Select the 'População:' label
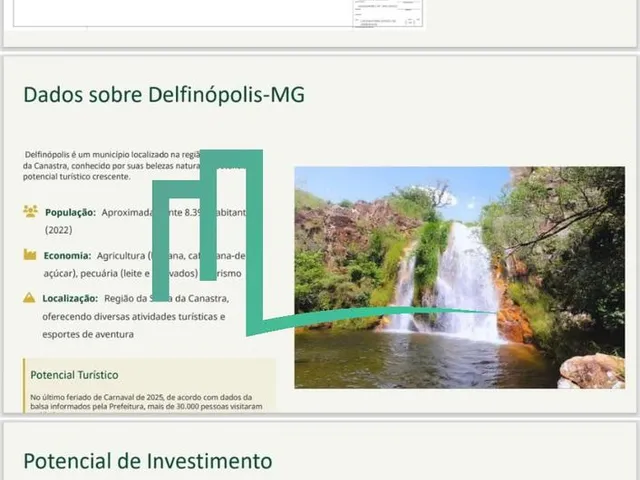This screenshot has height=480, width=640. (x=70, y=213)
